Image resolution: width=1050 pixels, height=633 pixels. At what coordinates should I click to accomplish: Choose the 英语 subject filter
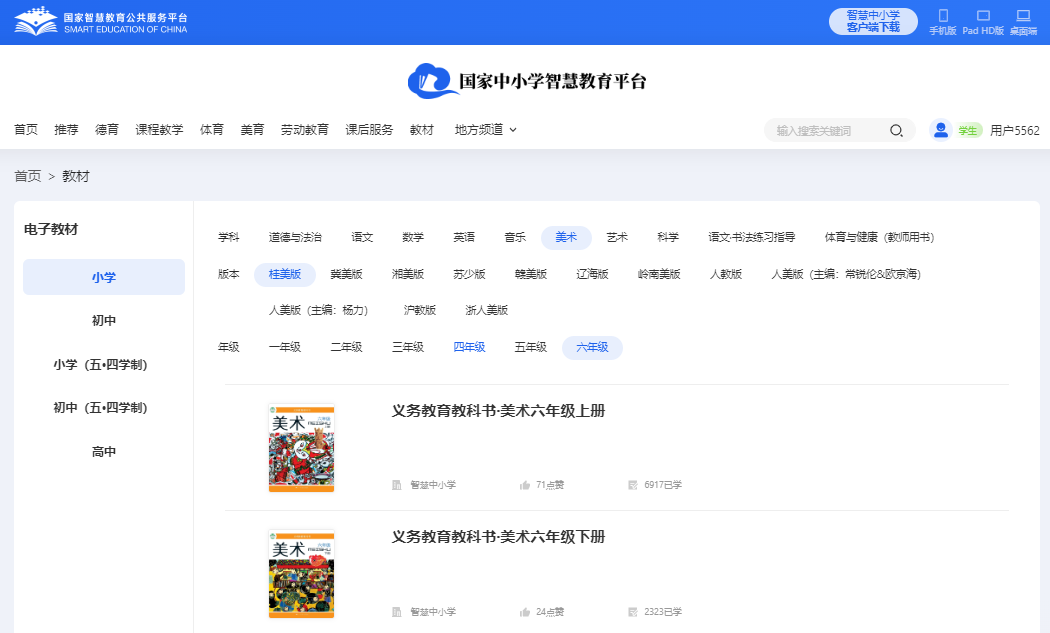click(464, 237)
